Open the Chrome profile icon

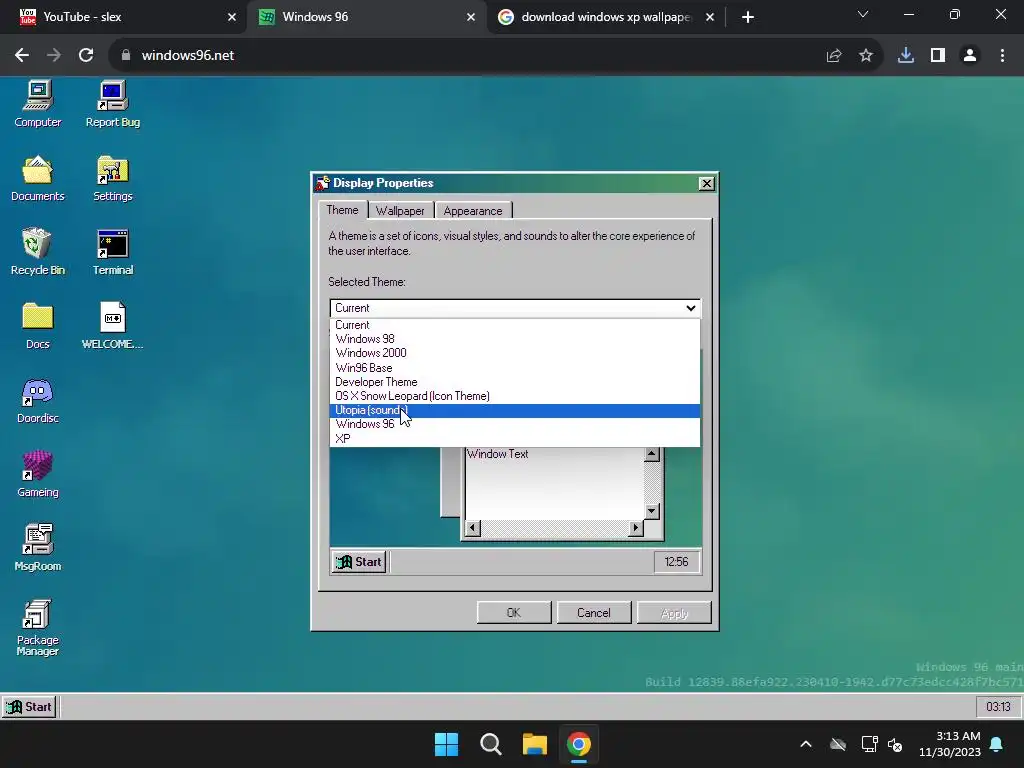tap(970, 56)
